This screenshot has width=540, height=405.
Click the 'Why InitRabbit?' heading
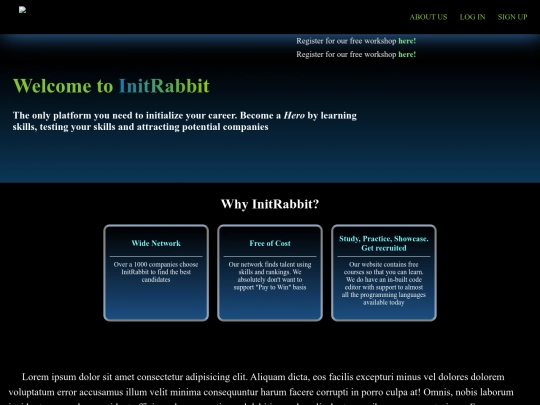click(x=270, y=204)
